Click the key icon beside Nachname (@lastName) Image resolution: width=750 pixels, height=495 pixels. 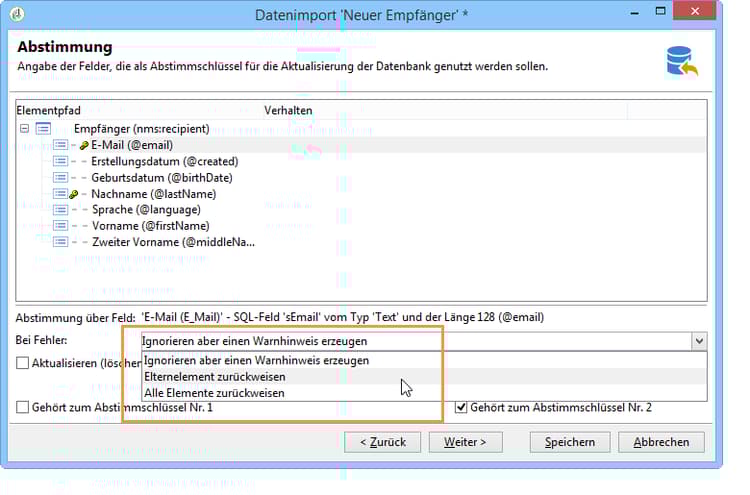[x=73, y=194]
